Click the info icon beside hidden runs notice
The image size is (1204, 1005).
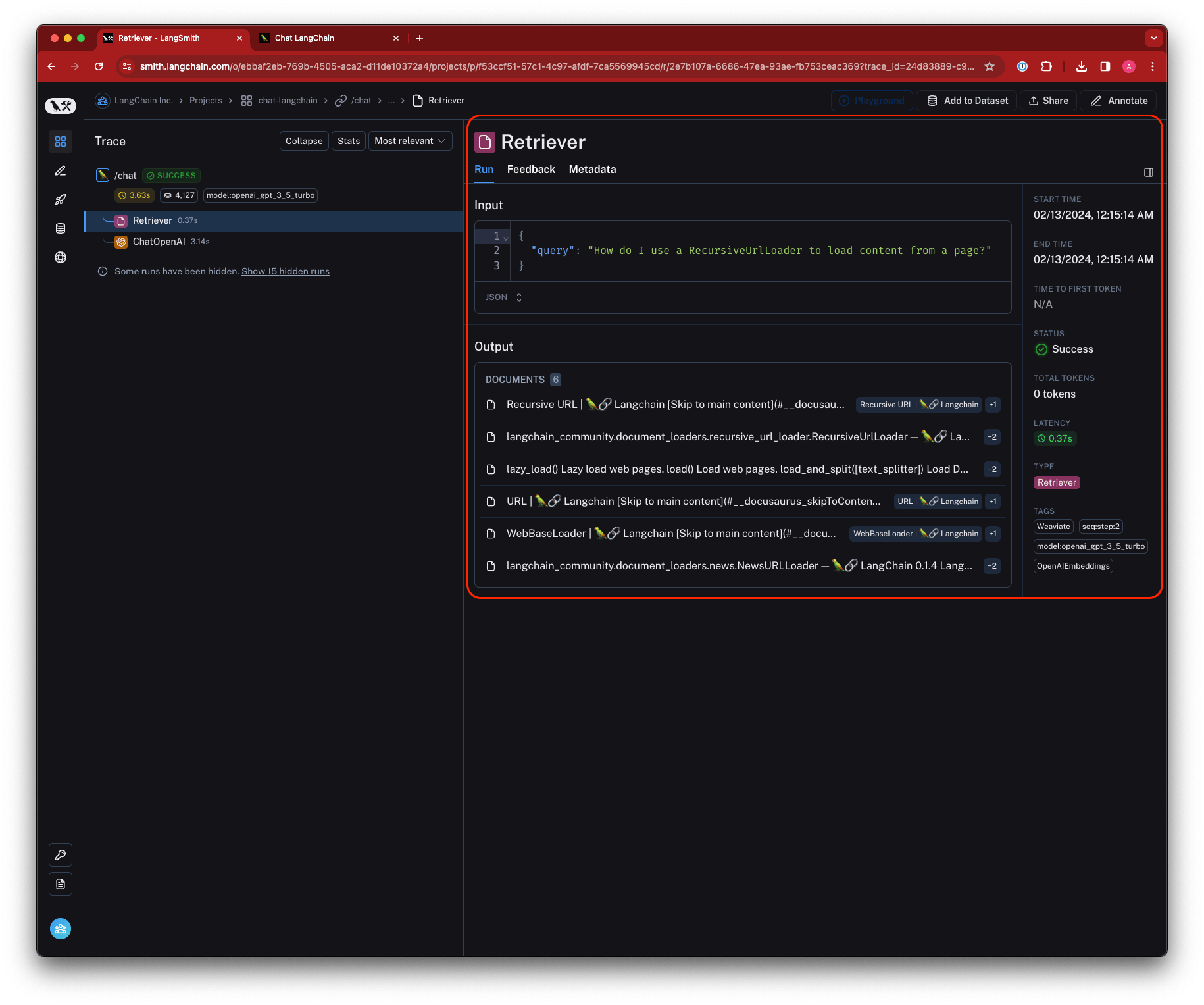click(x=103, y=271)
